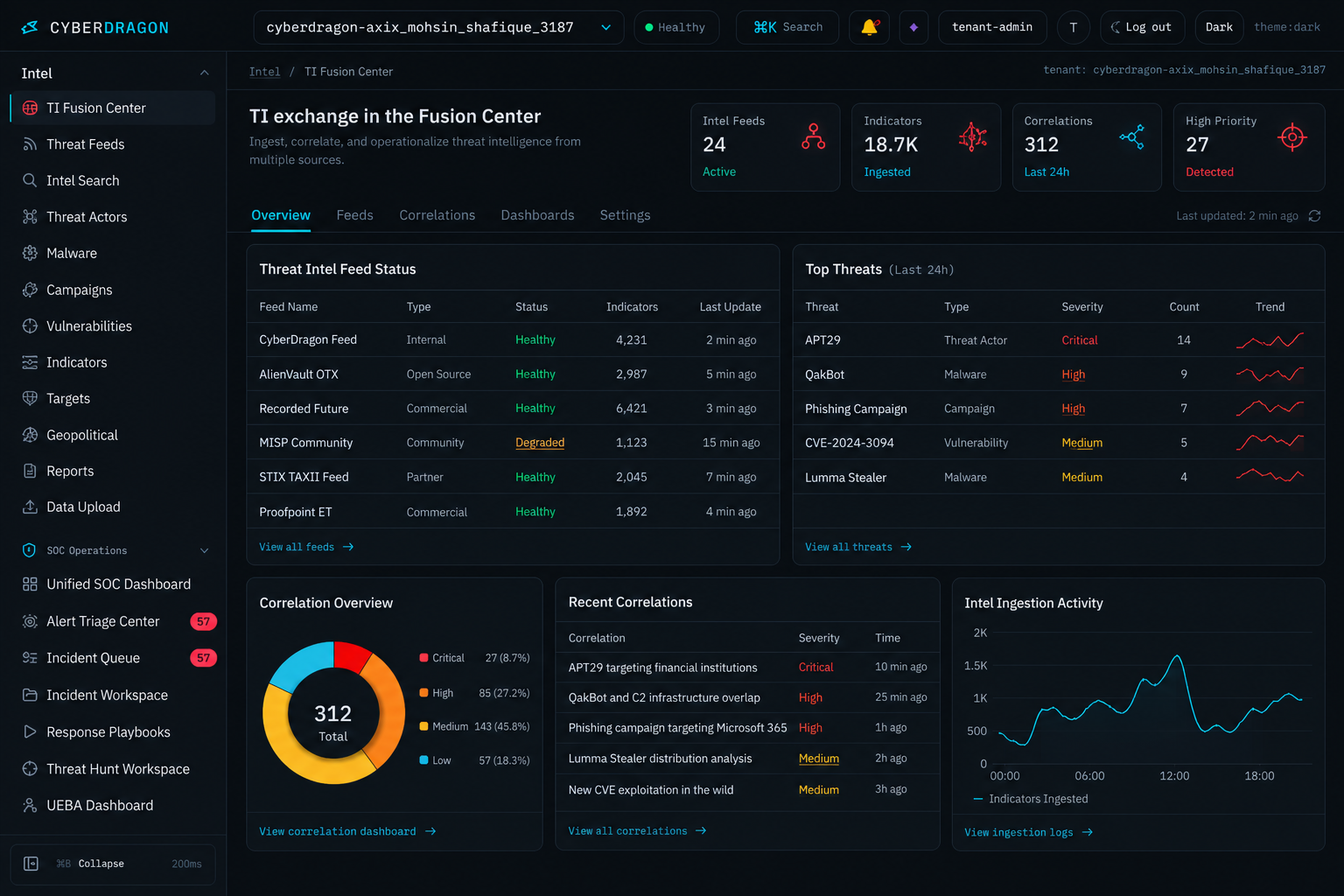Click the Lumma Stealer distribution analysis row

[747, 759]
